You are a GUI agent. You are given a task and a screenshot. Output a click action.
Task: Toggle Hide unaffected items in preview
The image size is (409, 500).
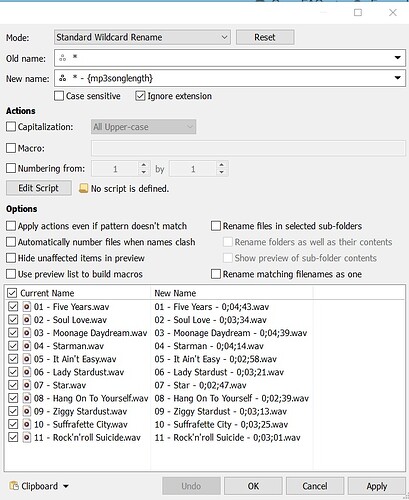[x=11, y=258]
